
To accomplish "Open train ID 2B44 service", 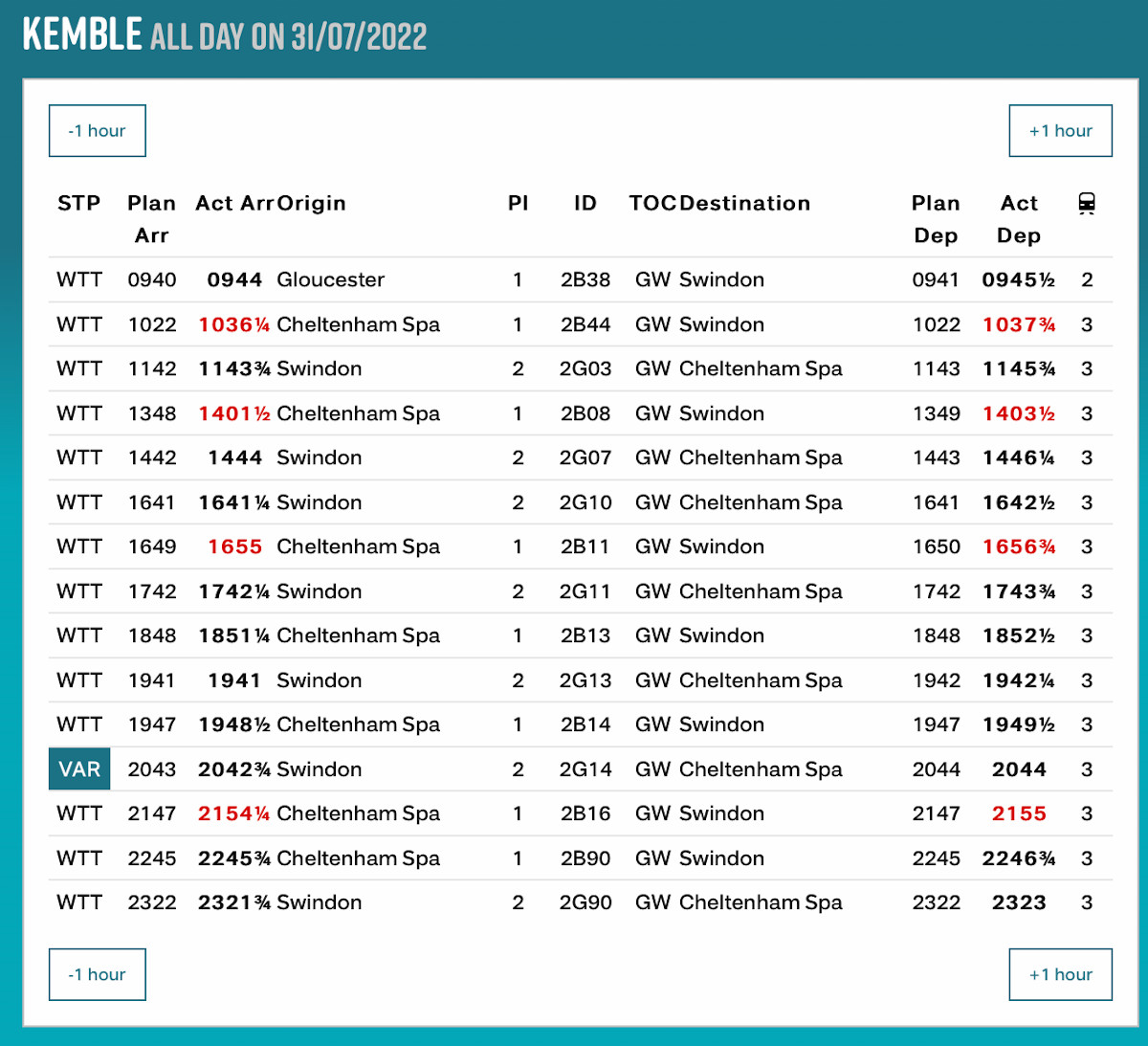I will [585, 325].
